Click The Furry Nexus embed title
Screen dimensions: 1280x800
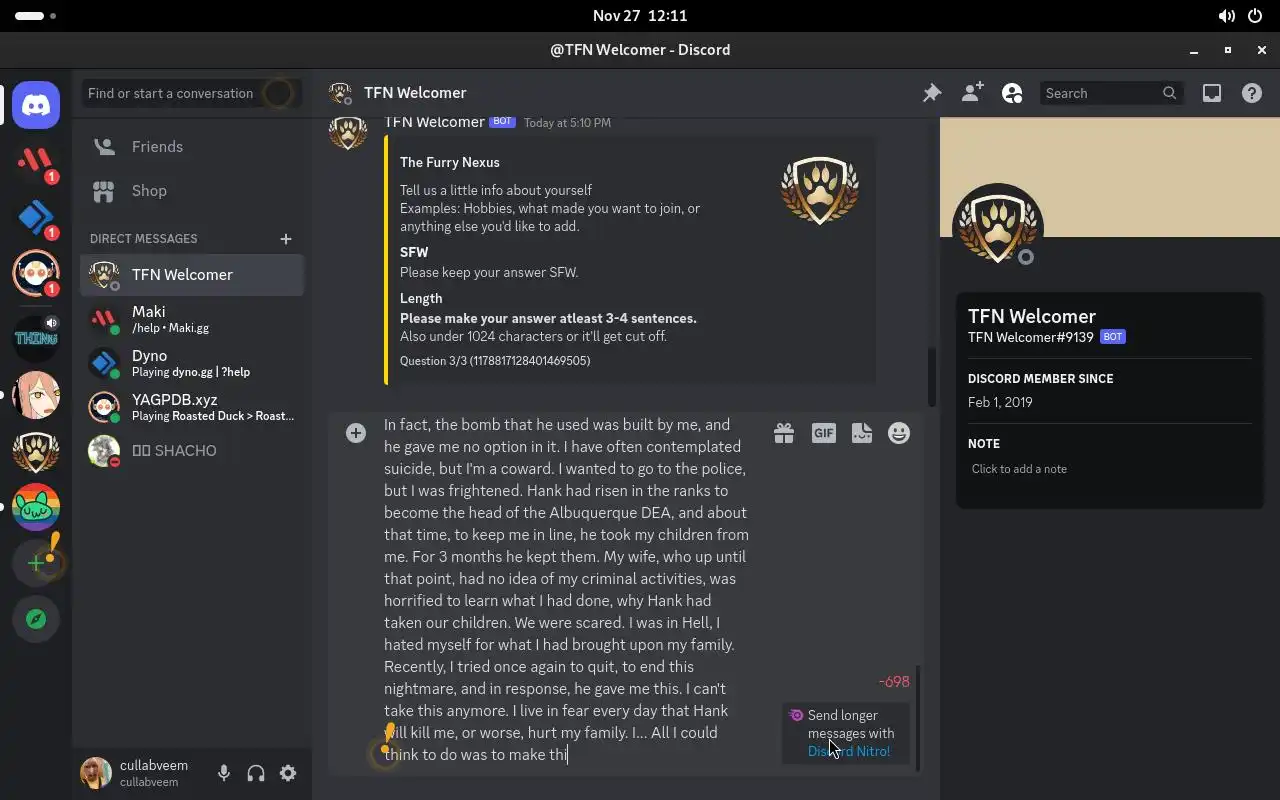coord(450,162)
